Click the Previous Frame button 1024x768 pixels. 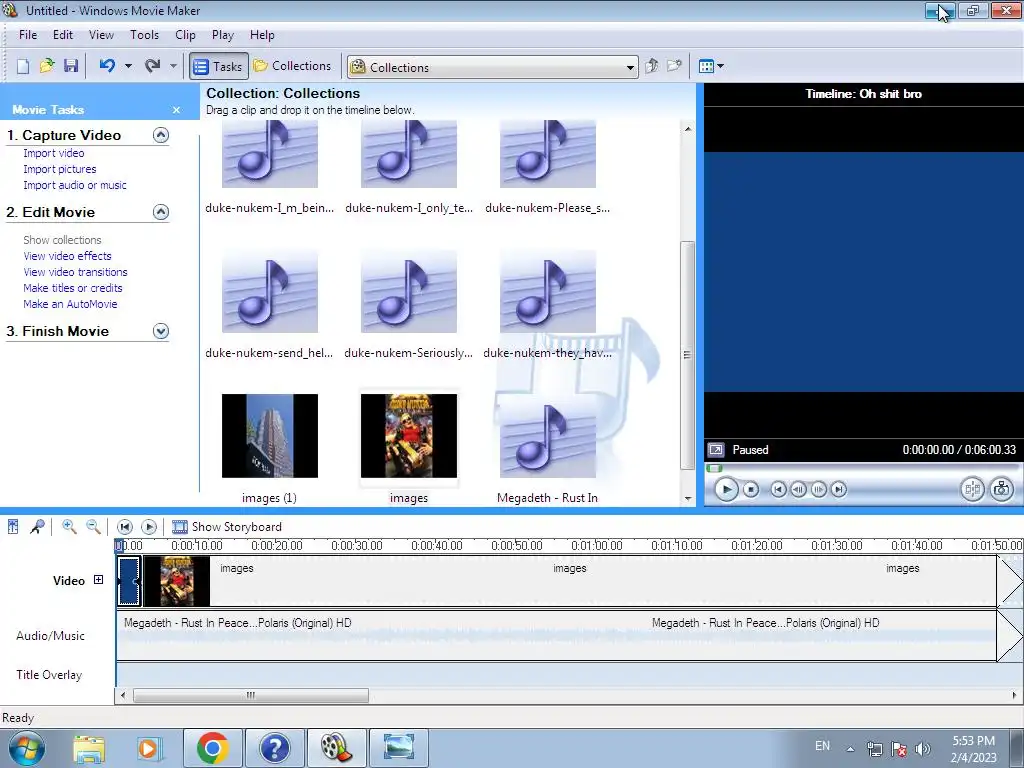798,489
